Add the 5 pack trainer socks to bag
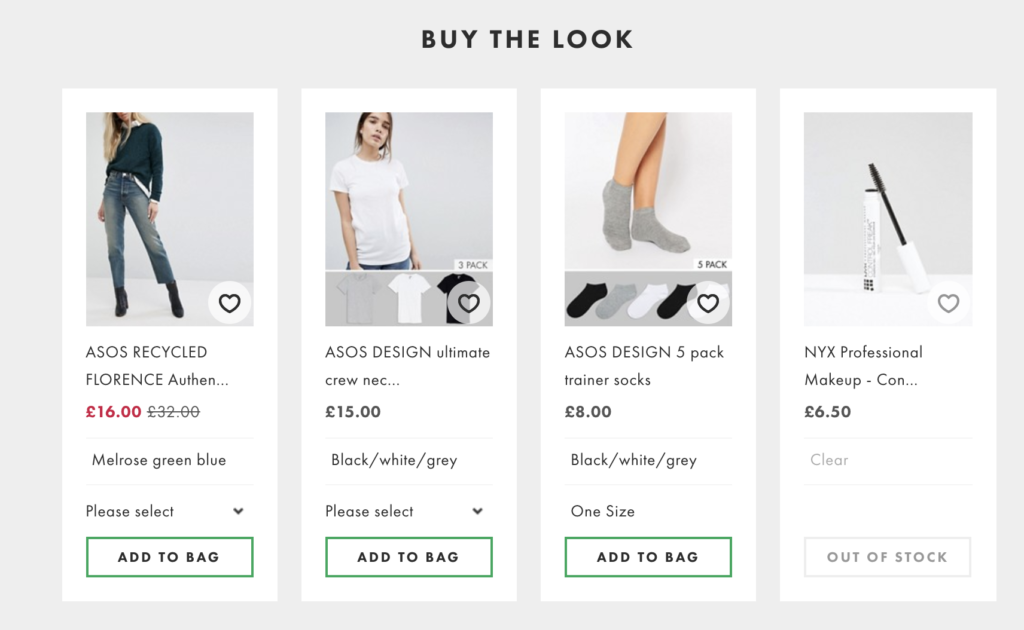 tap(647, 557)
